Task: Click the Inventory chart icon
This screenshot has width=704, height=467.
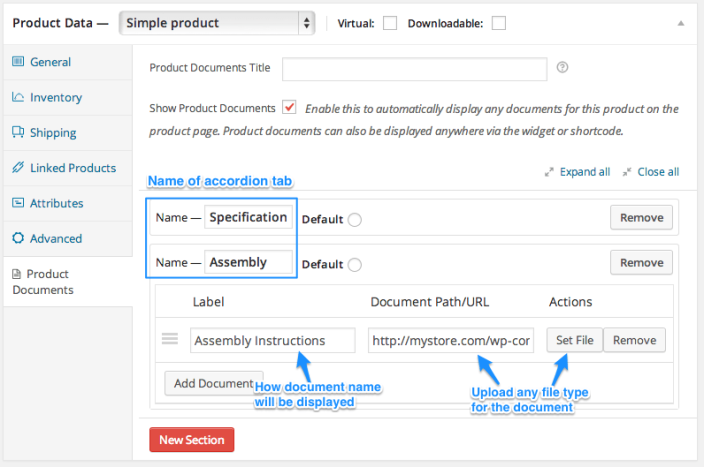Action: pyautogui.click(x=18, y=97)
